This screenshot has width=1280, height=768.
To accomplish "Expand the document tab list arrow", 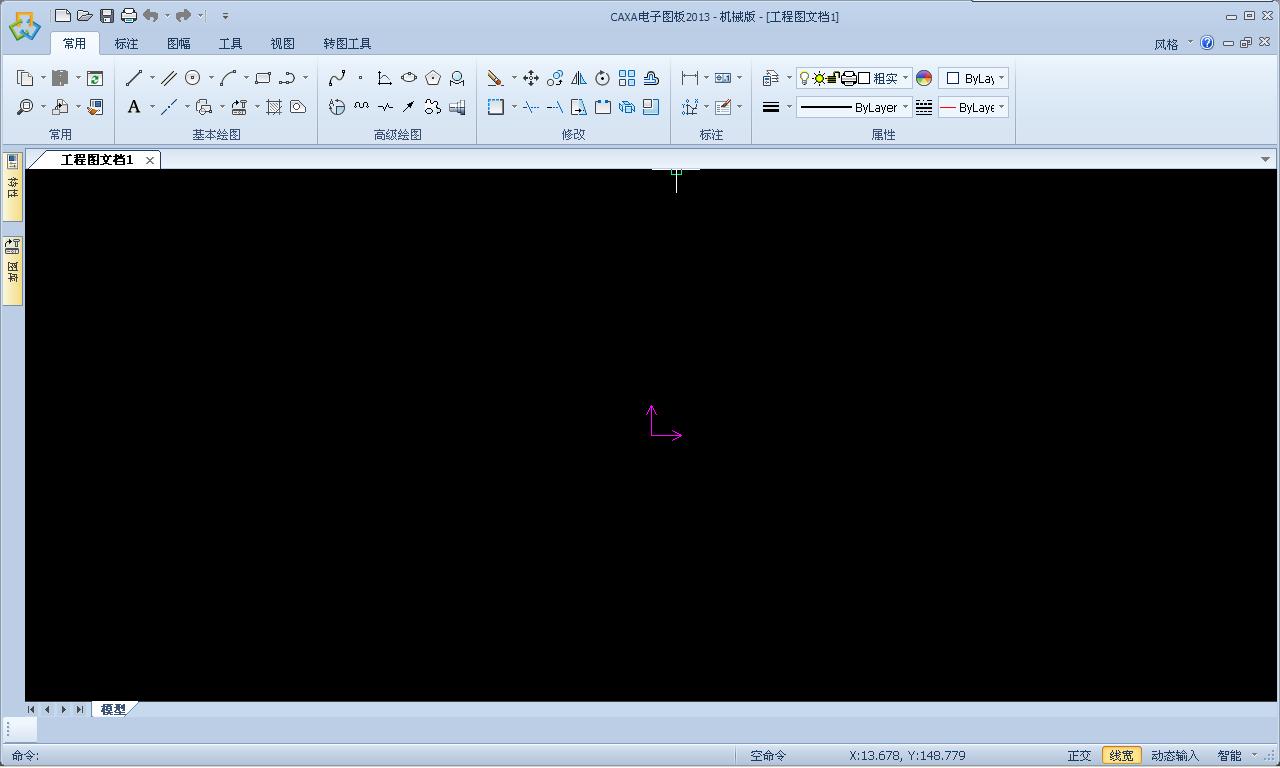I will click(1265, 159).
